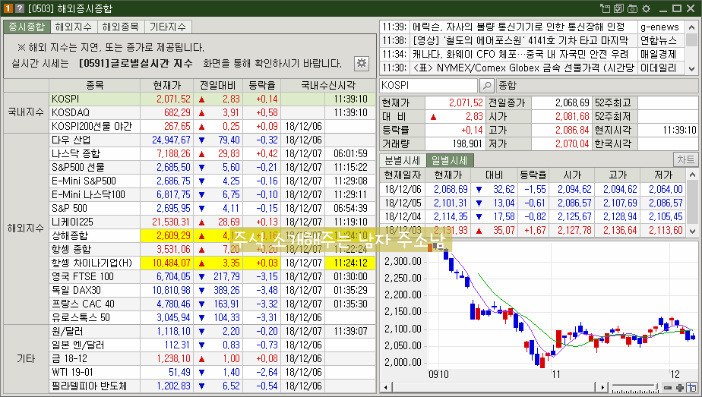Switch to the 기타지수 tab
702x397 pixels.
[168, 27]
